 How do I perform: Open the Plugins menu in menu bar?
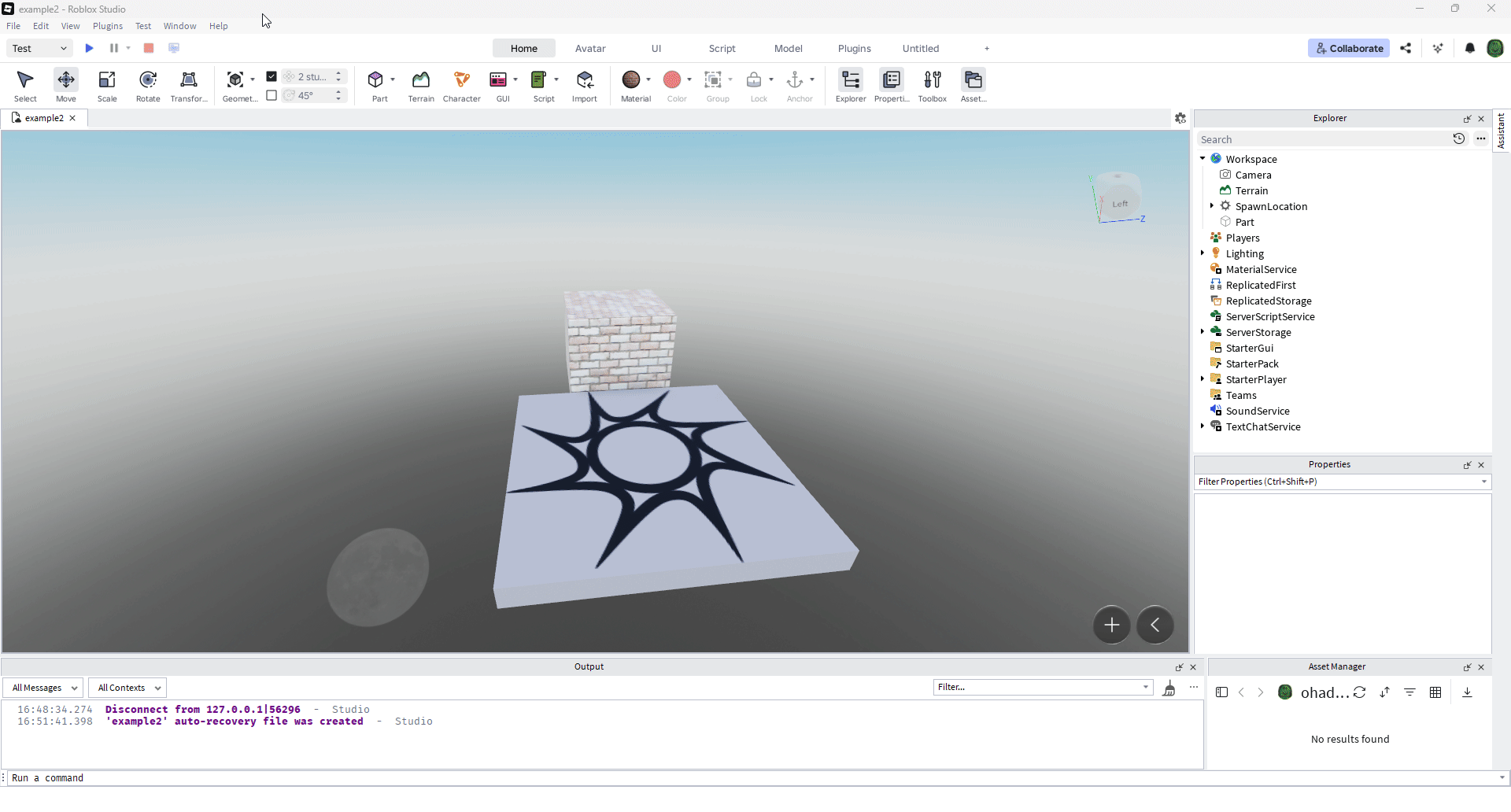point(108,26)
